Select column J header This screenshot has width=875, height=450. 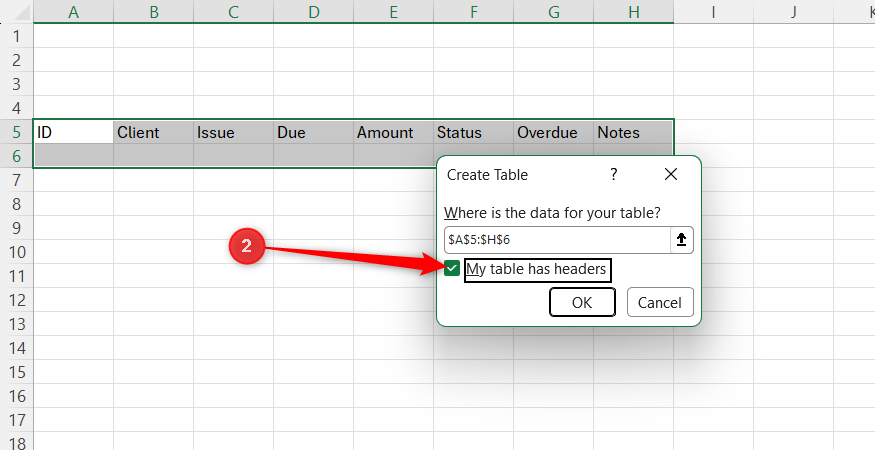pyautogui.click(x=794, y=12)
